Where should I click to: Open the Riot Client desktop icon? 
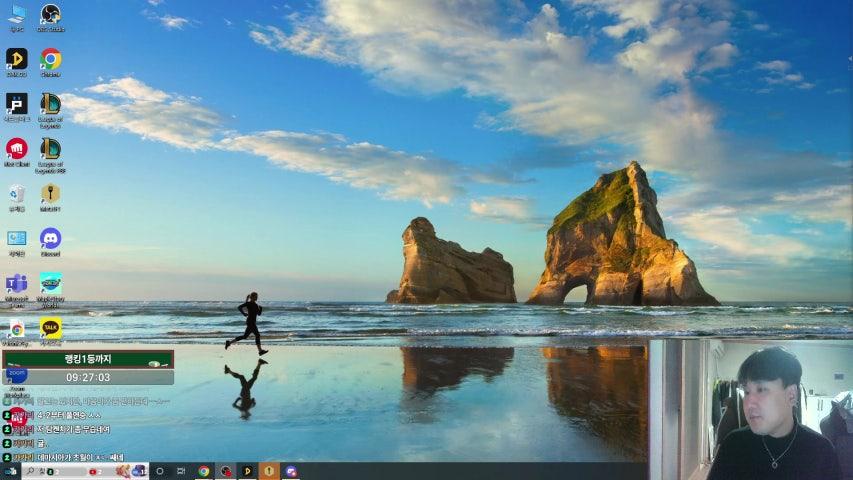pos(17,152)
